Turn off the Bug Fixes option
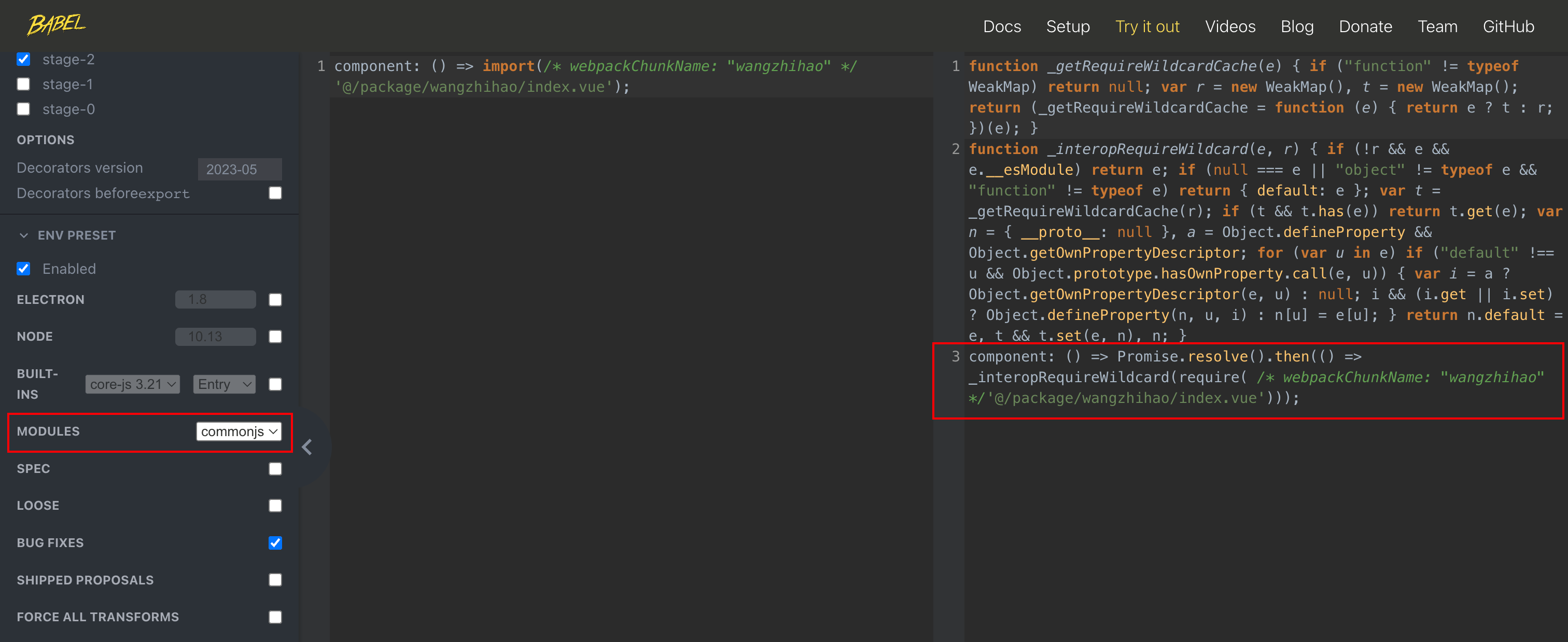This screenshot has width=1568, height=642. 275,542
